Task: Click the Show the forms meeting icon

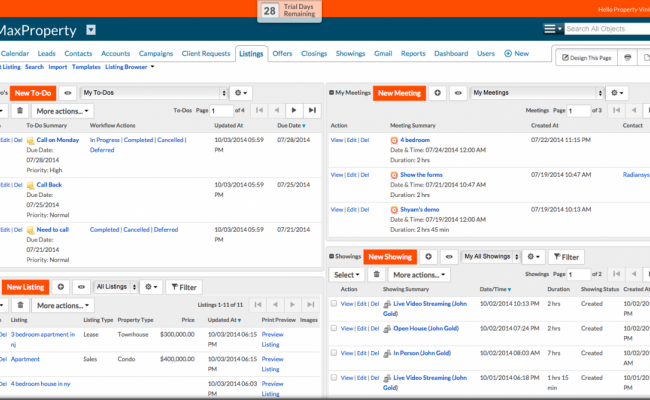Action: point(394,175)
